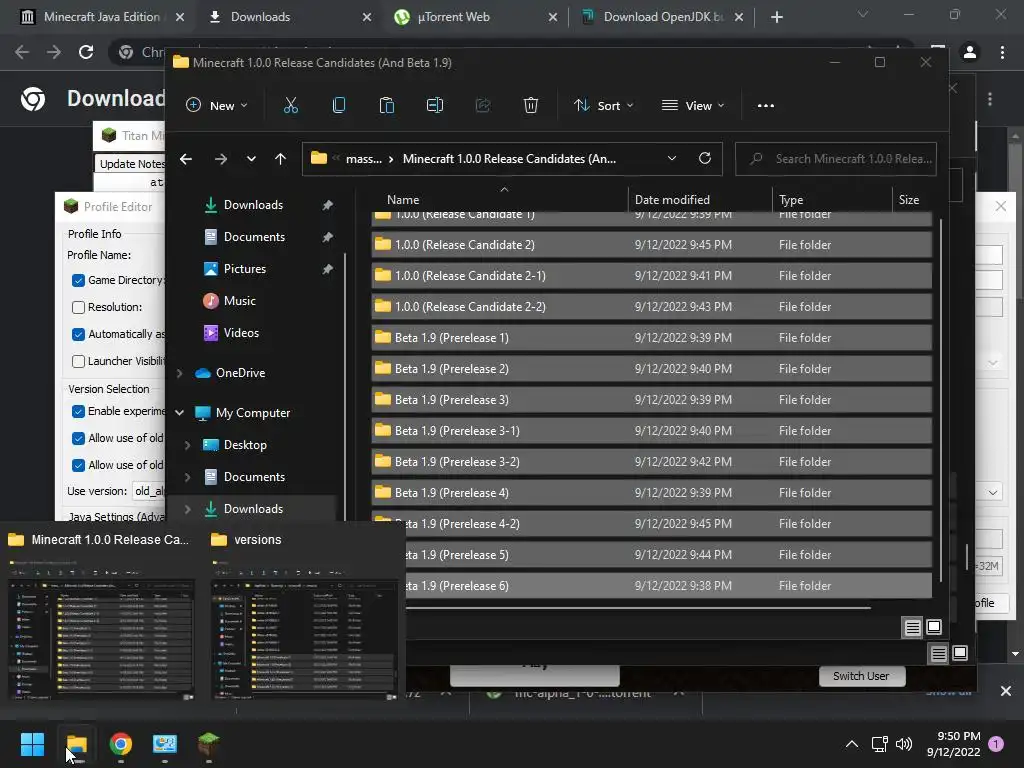1024x768 pixels.
Task: Go back with Explorer back arrow
Action: tap(186, 159)
